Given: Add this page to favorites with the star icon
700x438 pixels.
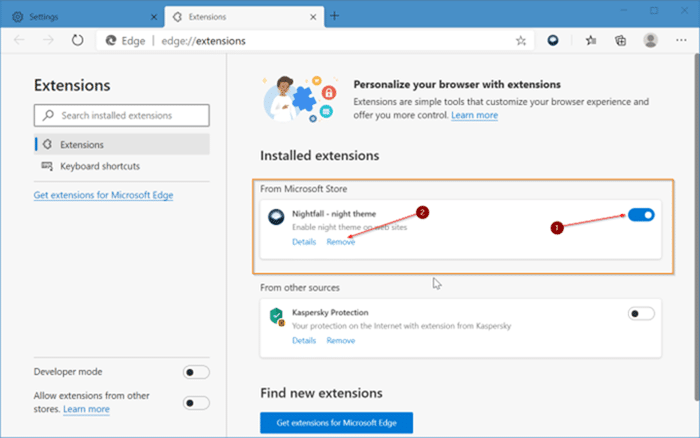Looking at the screenshot, I should point(521,41).
